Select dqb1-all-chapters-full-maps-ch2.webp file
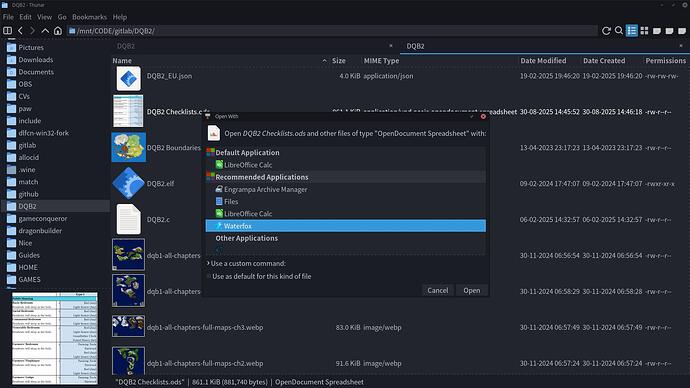The width and height of the screenshot is (690, 388). click(205, 363)
